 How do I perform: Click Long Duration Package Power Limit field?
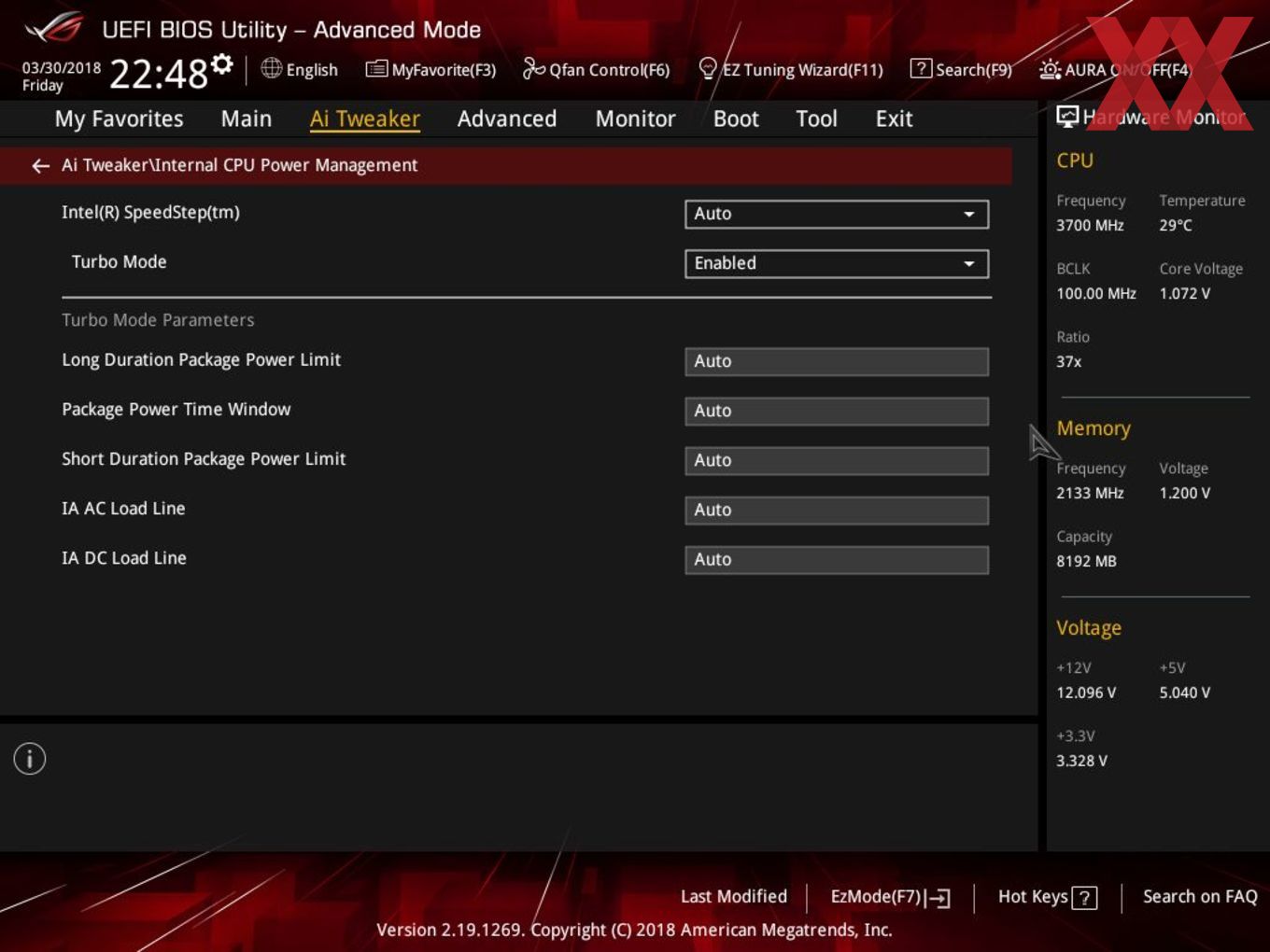pyautogui.click(x=837, y=361)
